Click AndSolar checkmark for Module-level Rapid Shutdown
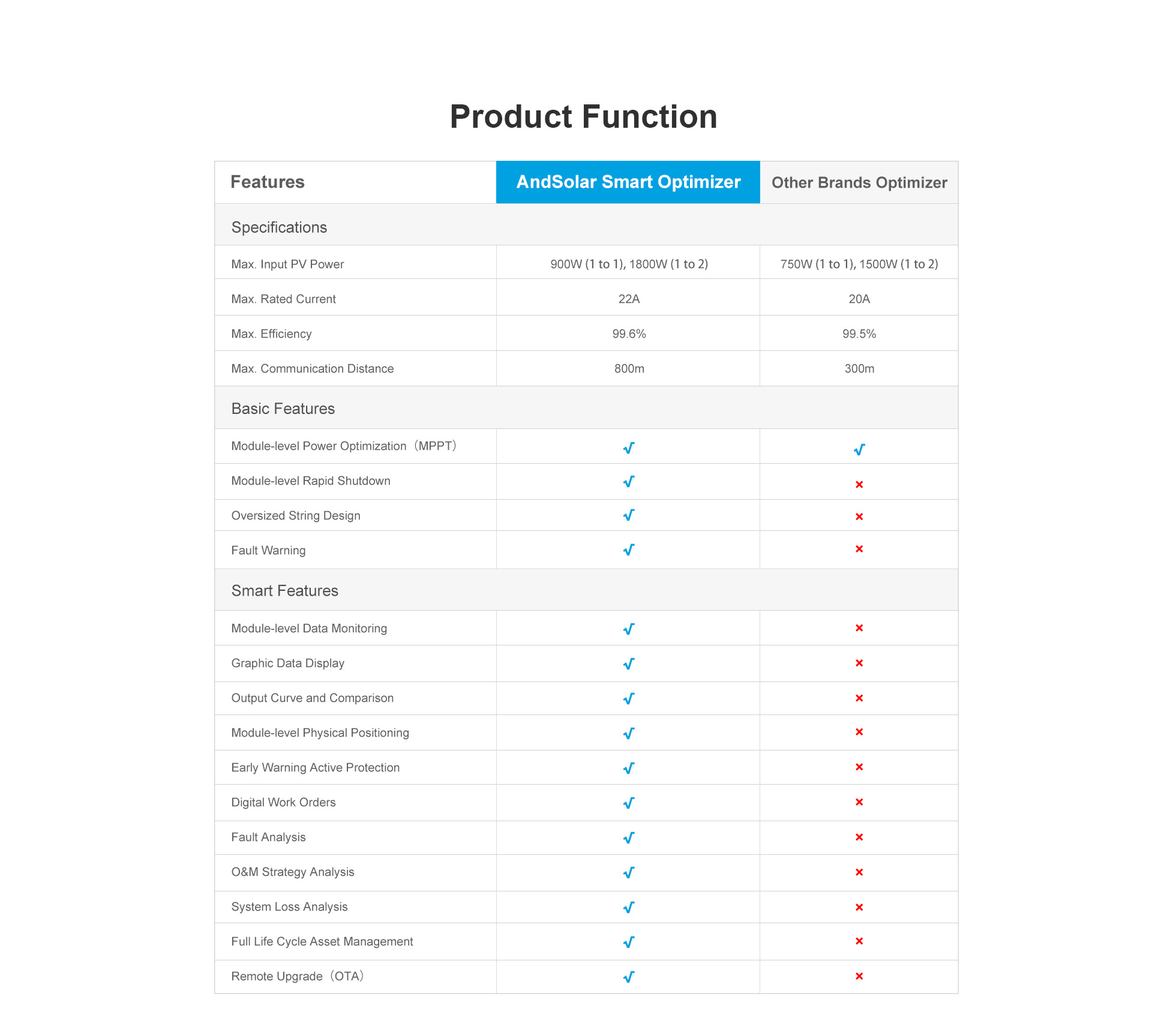Viewport: 1170px width, 1036px height. (x=629, y=482)
